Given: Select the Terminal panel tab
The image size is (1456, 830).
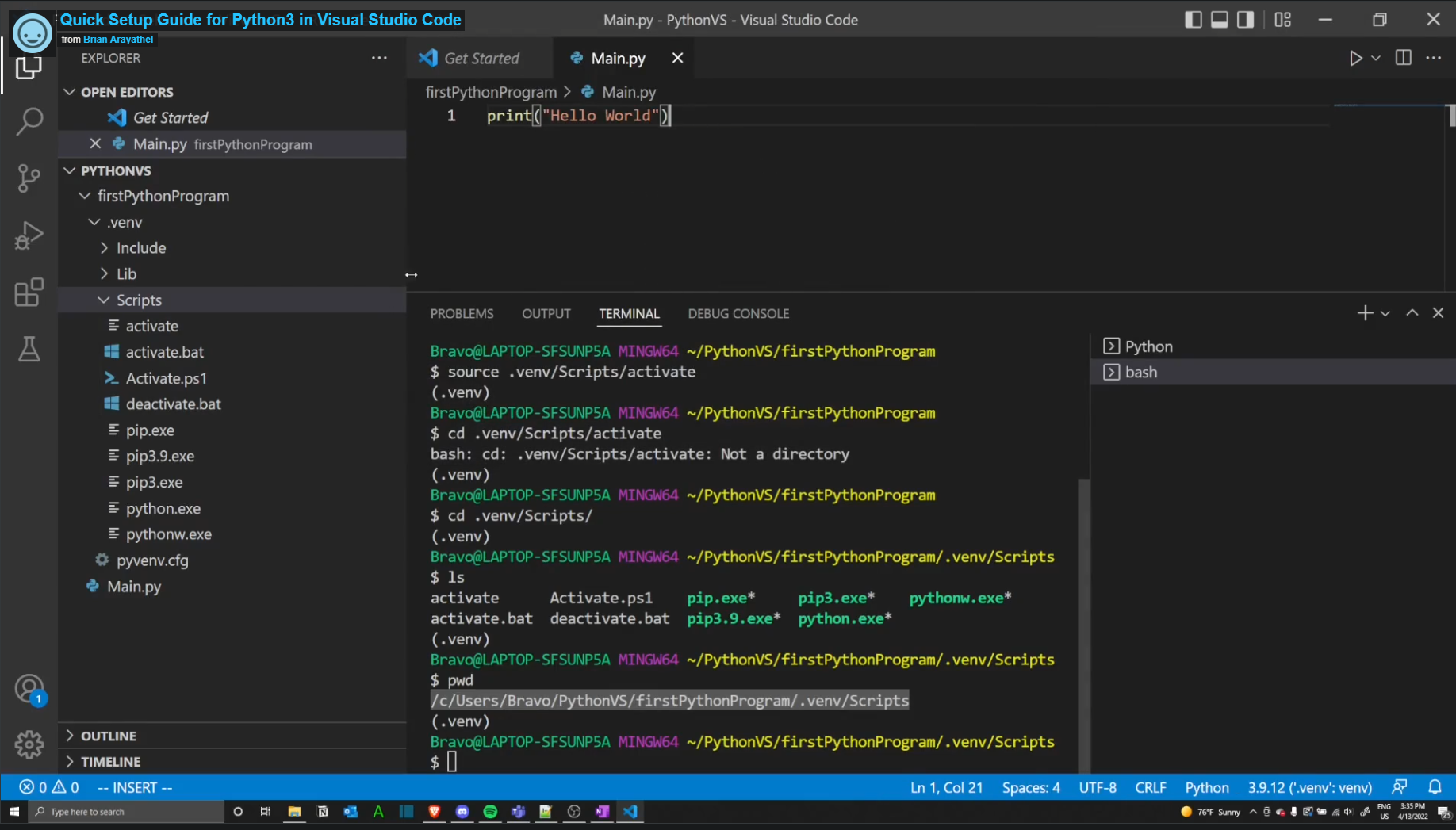Looking at the screenshot, I should click(629, 313).
